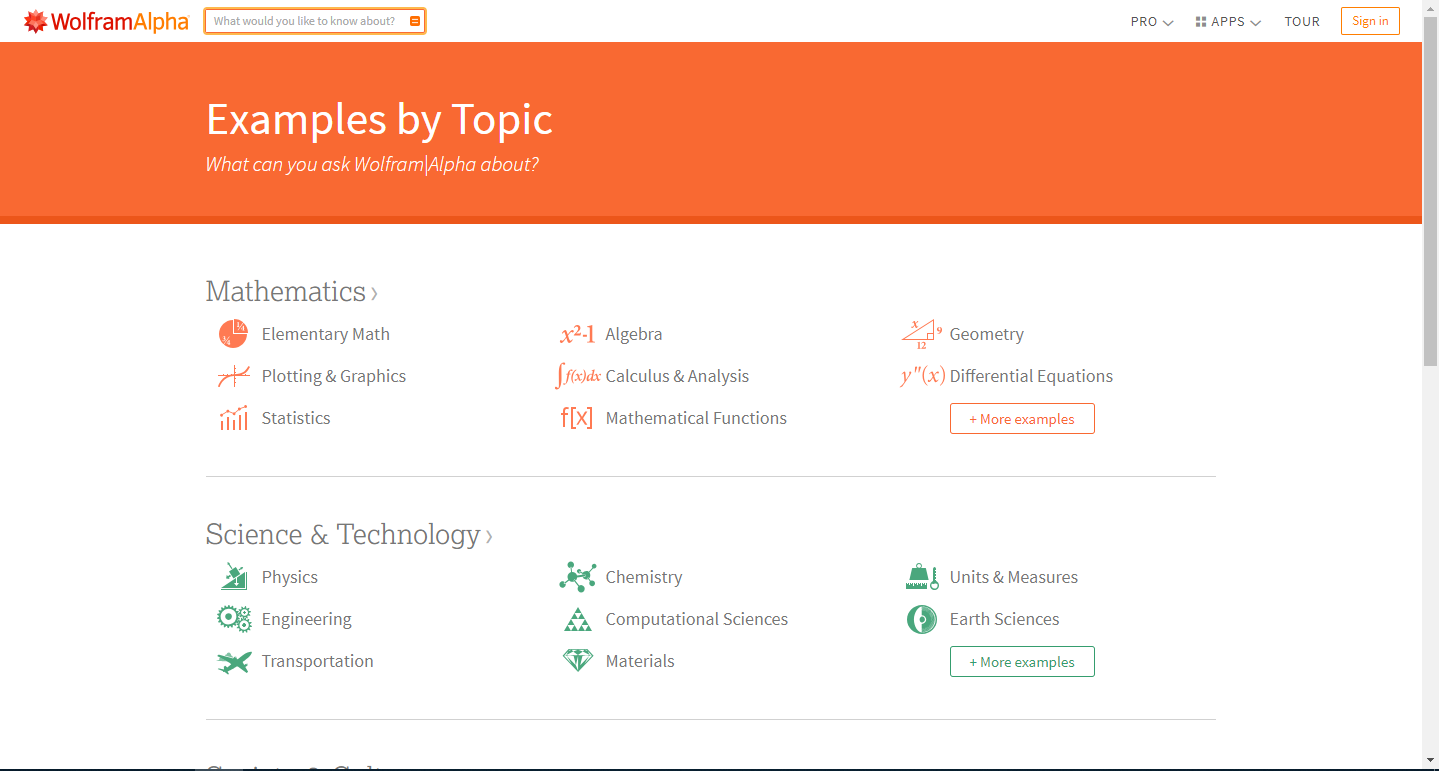Click the Transportation airplane icon
1439x771 pixels.
233,661
